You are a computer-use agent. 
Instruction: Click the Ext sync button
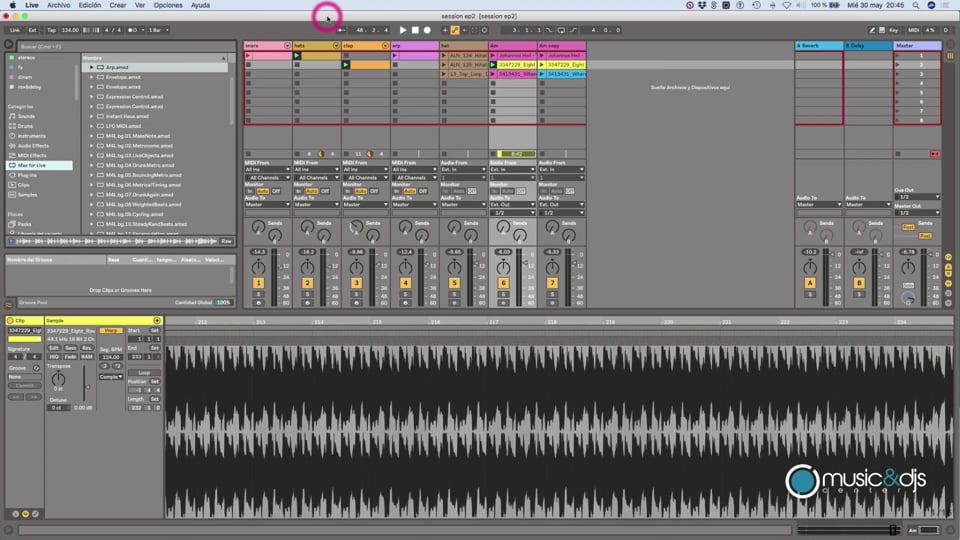pos(32,29)
